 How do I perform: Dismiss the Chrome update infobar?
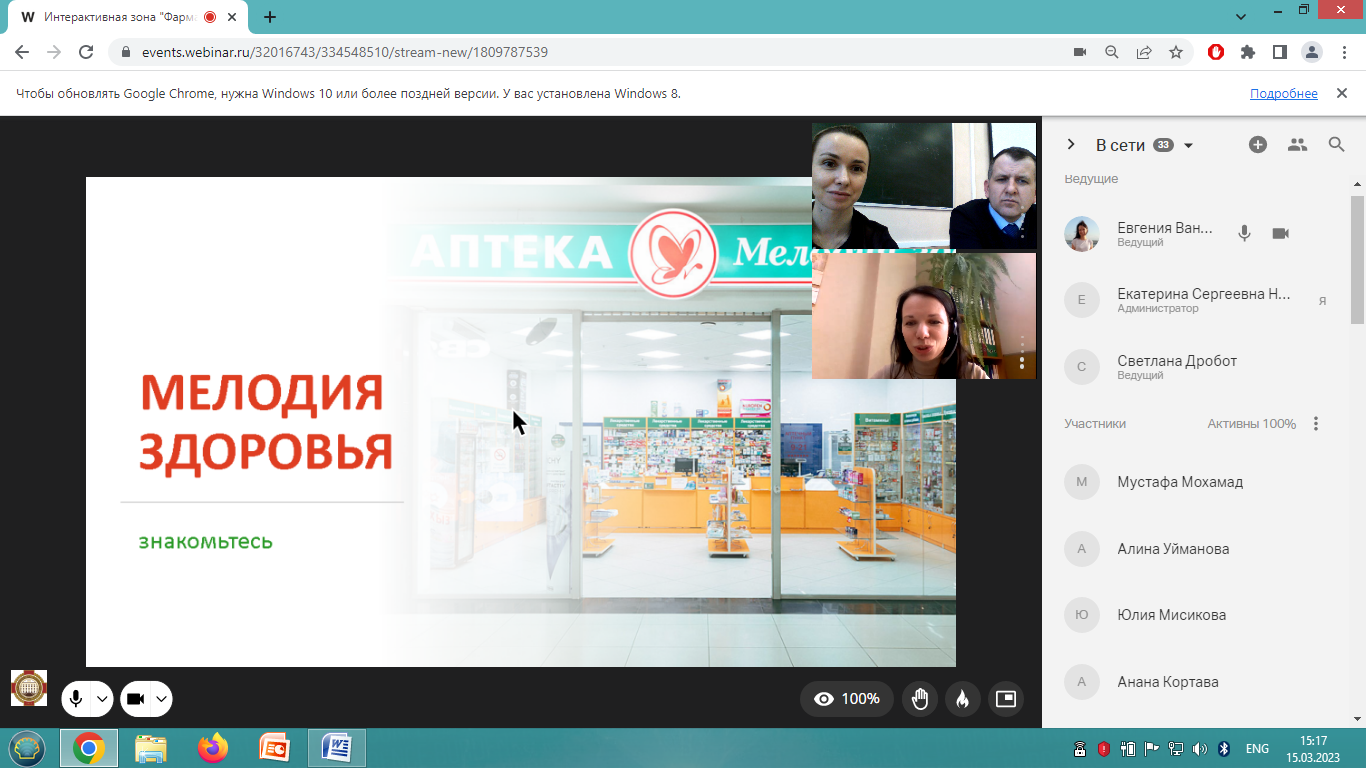coord(1342,93)
